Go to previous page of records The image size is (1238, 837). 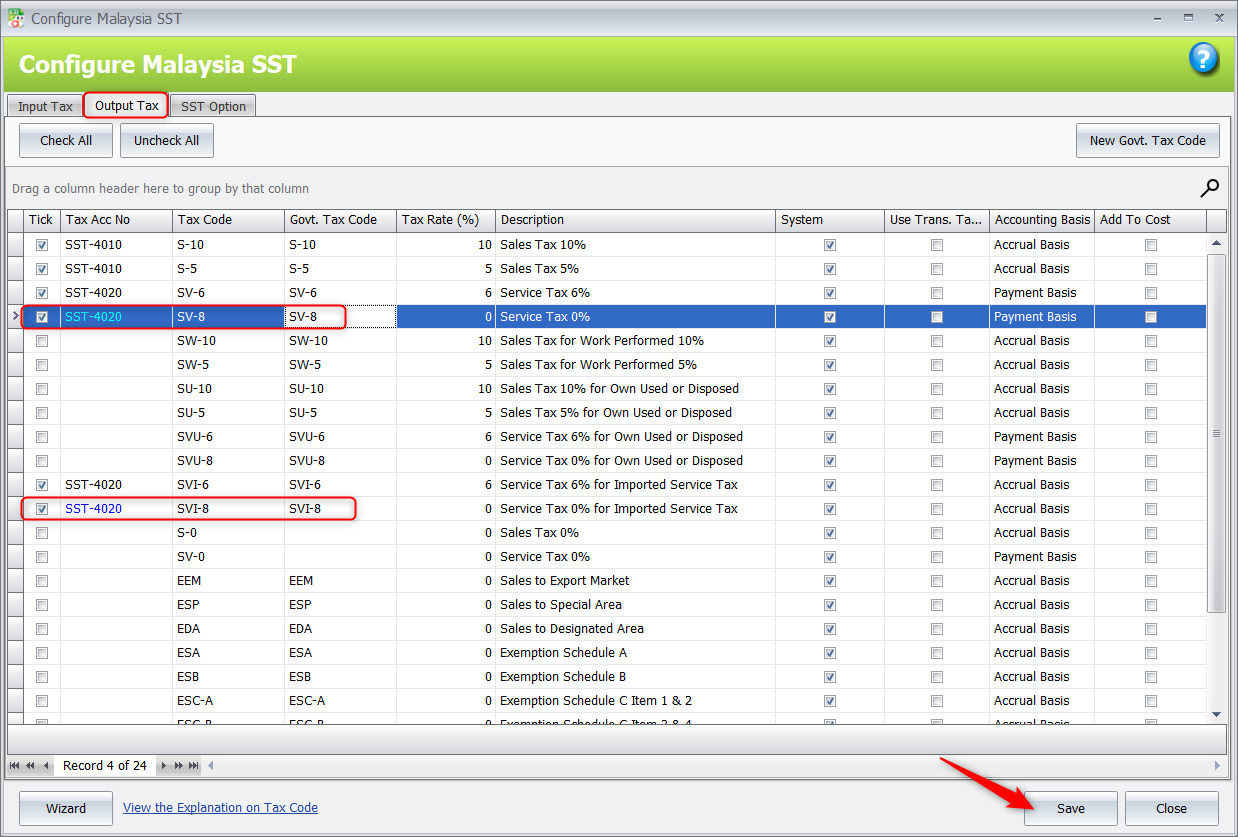30,766
